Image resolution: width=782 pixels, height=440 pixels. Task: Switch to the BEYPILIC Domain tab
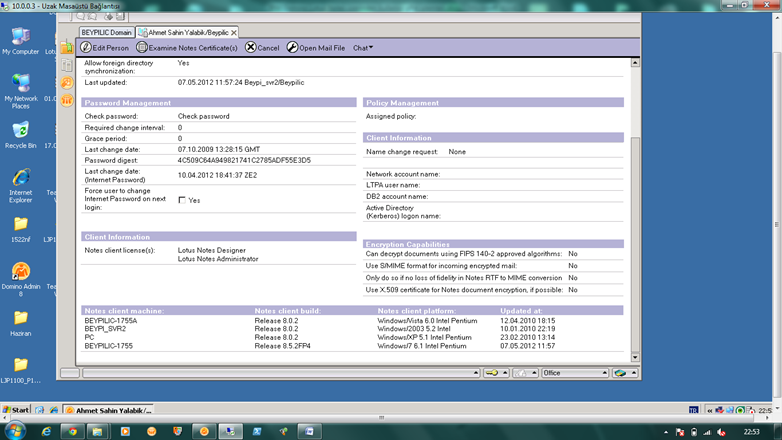(x=106, y=32)
